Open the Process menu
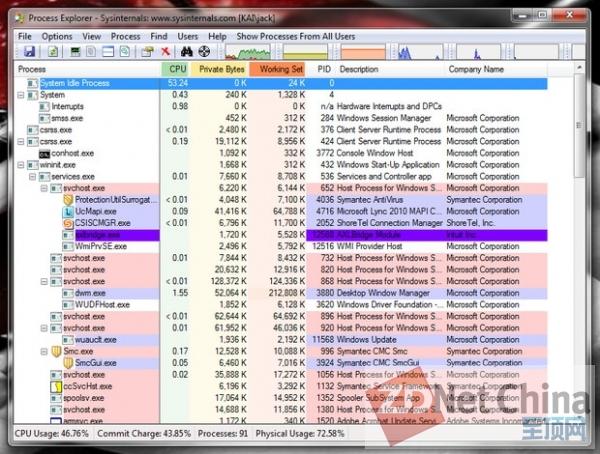Viewport: 600px width, 454px height. coord(126,36)
